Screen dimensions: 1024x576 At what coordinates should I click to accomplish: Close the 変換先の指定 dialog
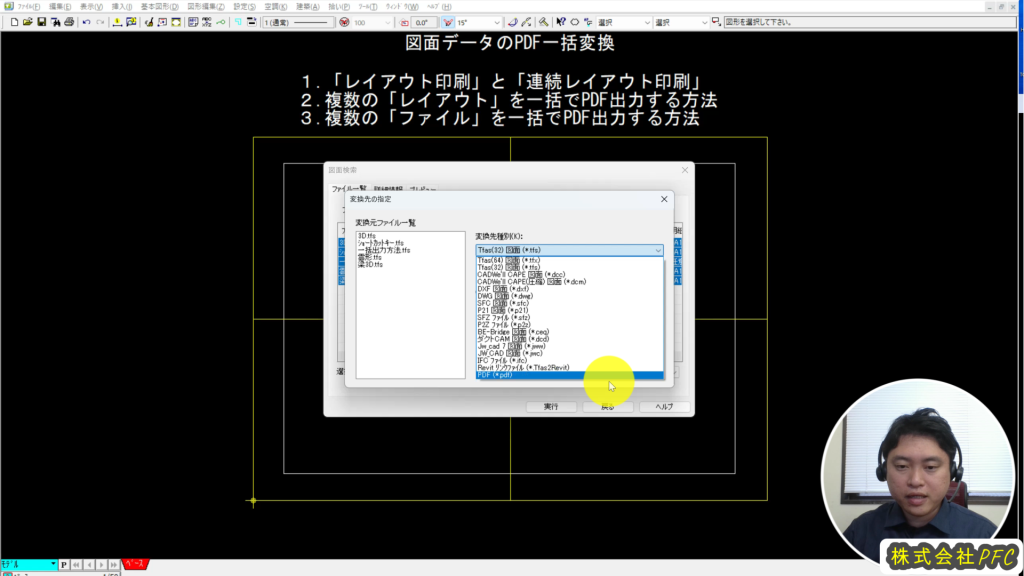(x=665, y=199)
